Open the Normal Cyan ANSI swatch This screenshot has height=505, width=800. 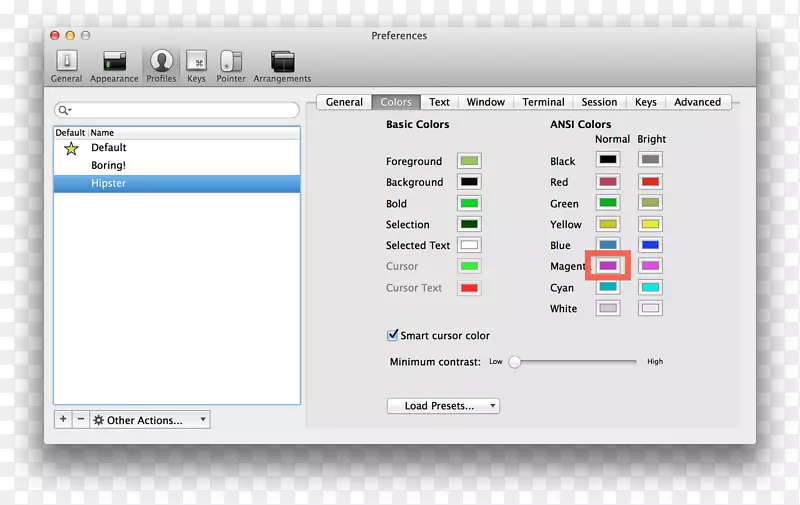[x=608, y=287]
